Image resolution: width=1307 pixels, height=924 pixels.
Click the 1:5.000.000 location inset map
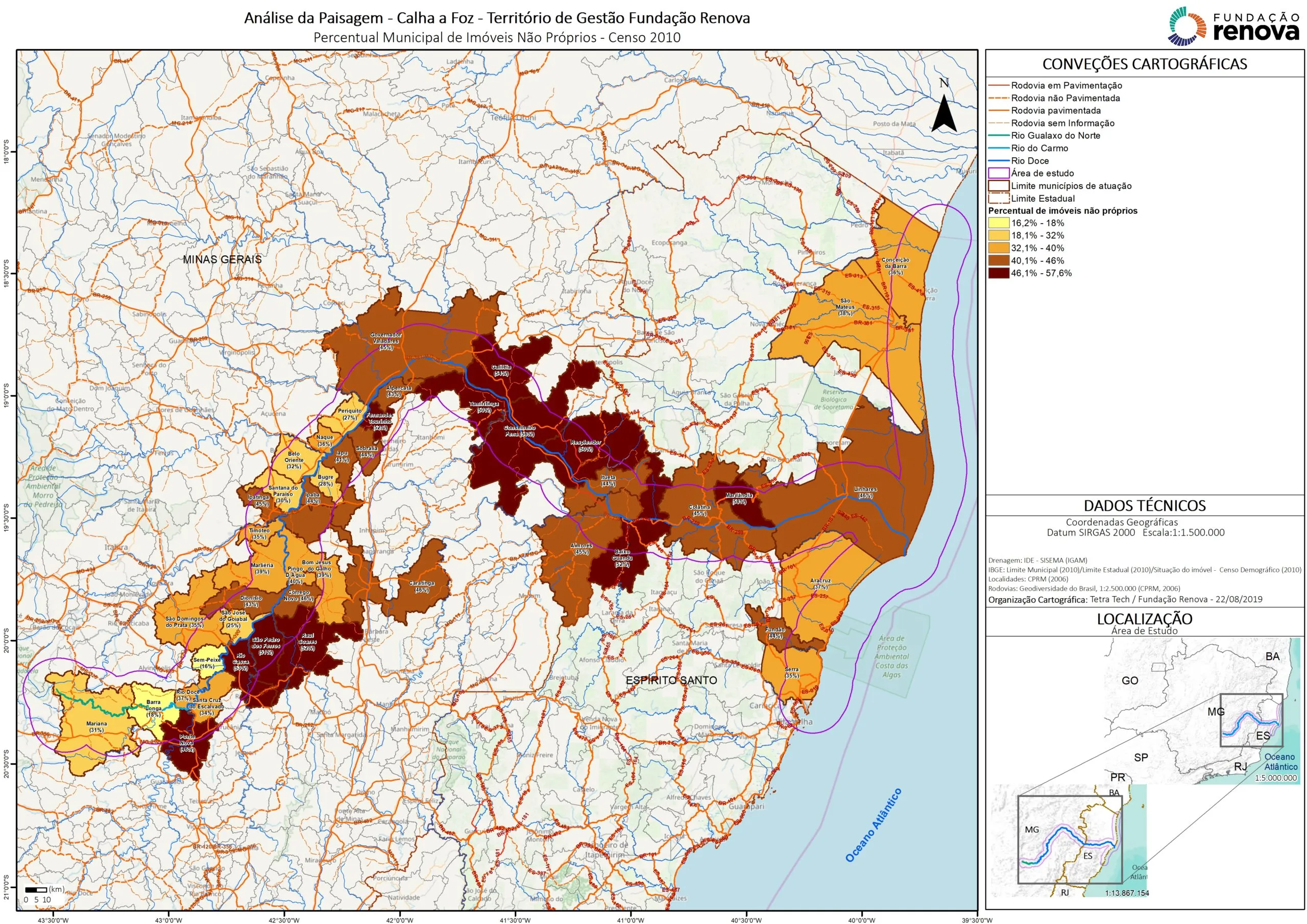click(1201, 709)
